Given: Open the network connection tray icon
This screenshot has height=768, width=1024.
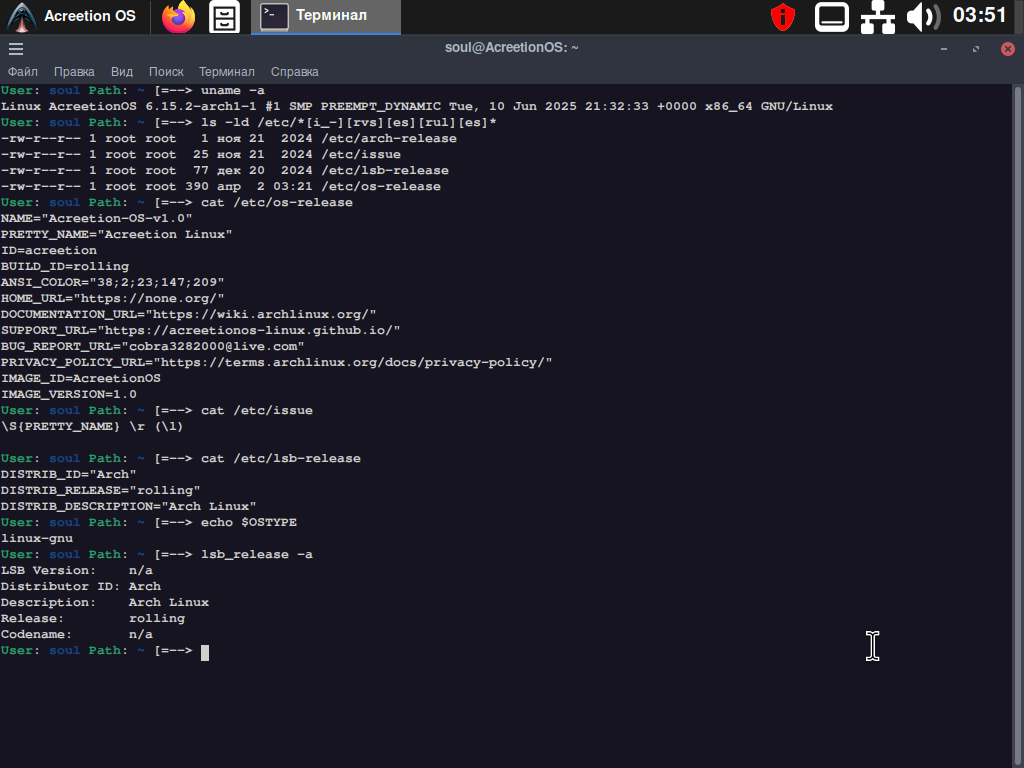Looking at the screenshot, I should tap(878, 17).
